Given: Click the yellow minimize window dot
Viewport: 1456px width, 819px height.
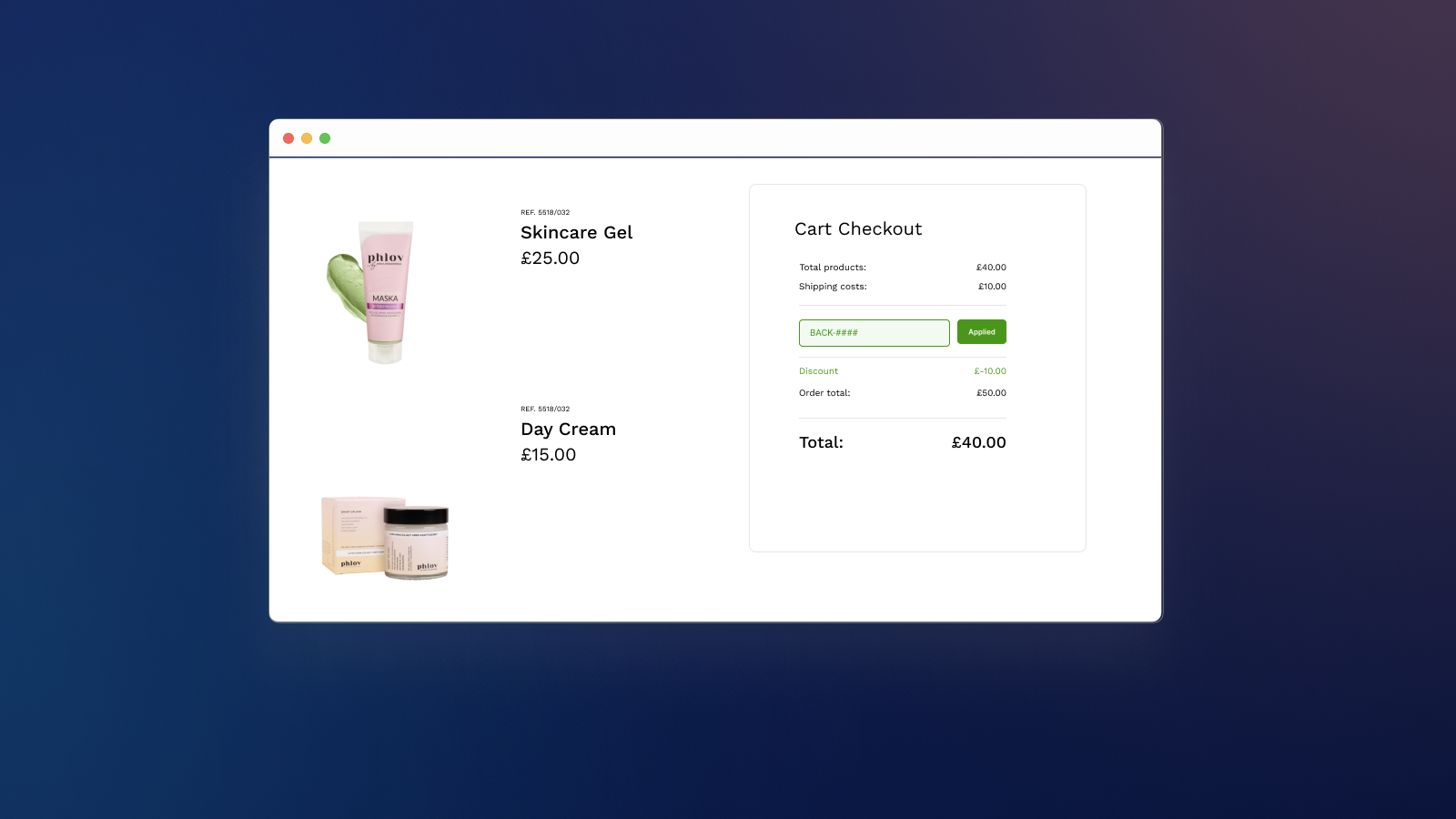Looking at the screenshot, I should [x=307, y=138].
